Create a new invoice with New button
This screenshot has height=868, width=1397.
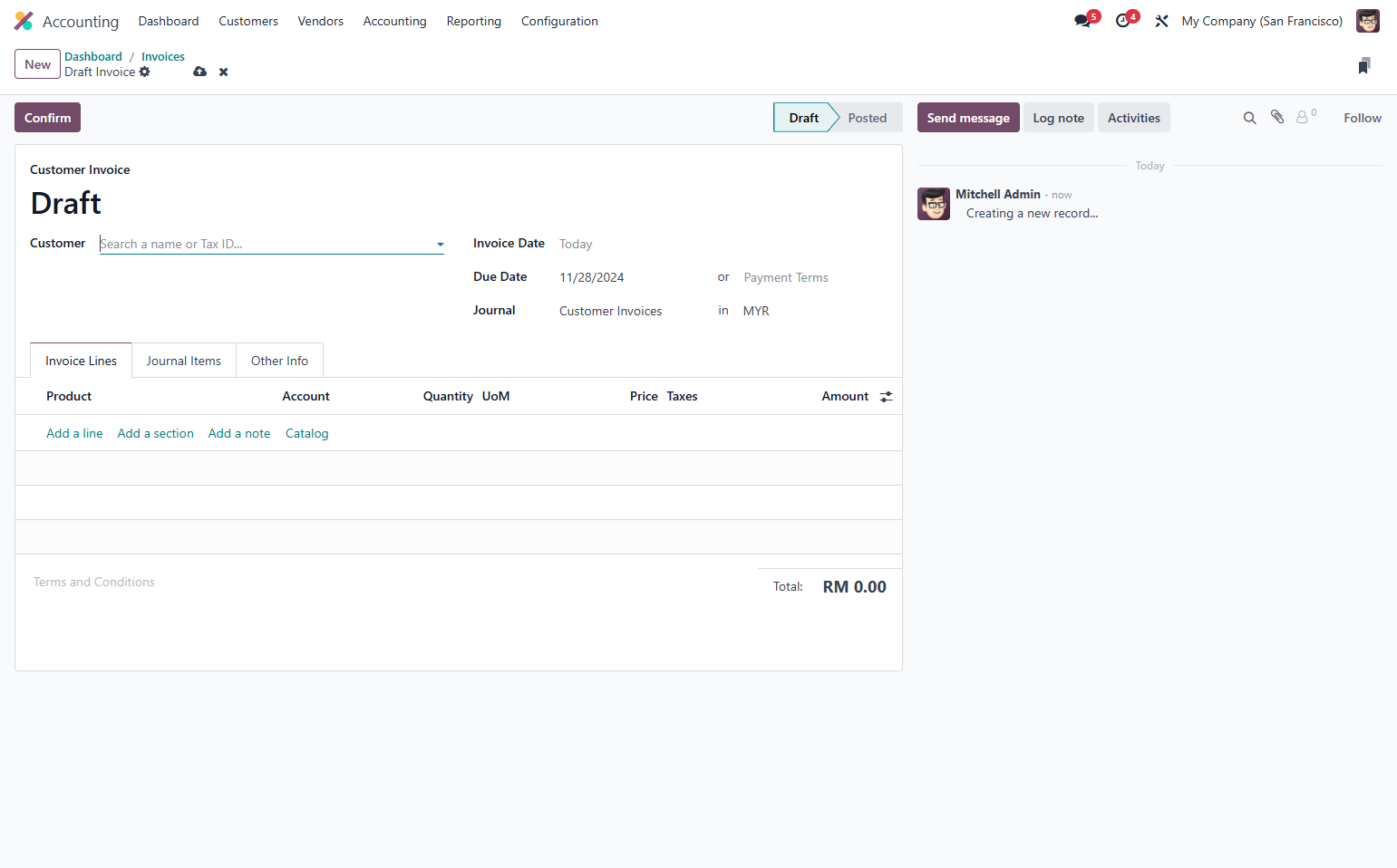coord(37,64)
